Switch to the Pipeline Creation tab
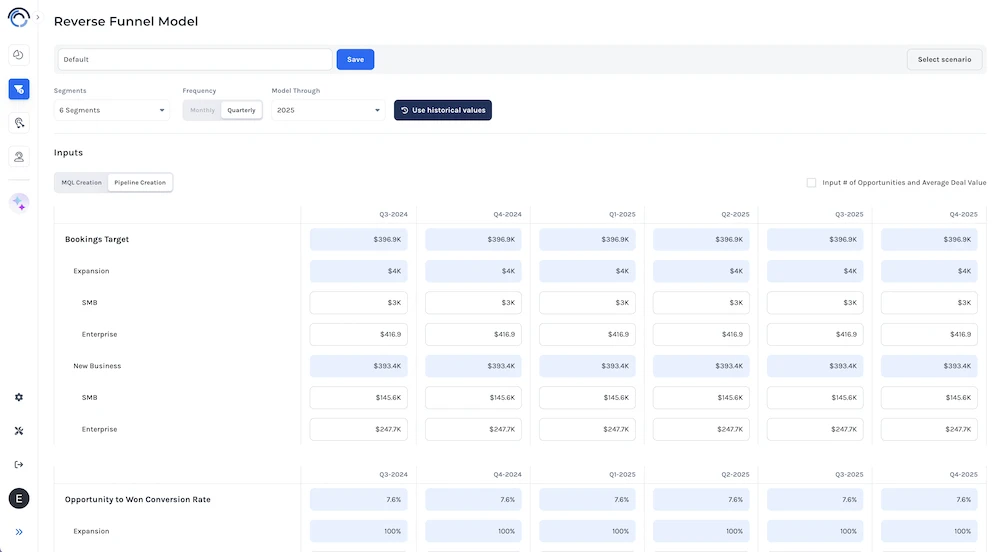Viewport: 1000px width, 552px height. pos(140,182)
